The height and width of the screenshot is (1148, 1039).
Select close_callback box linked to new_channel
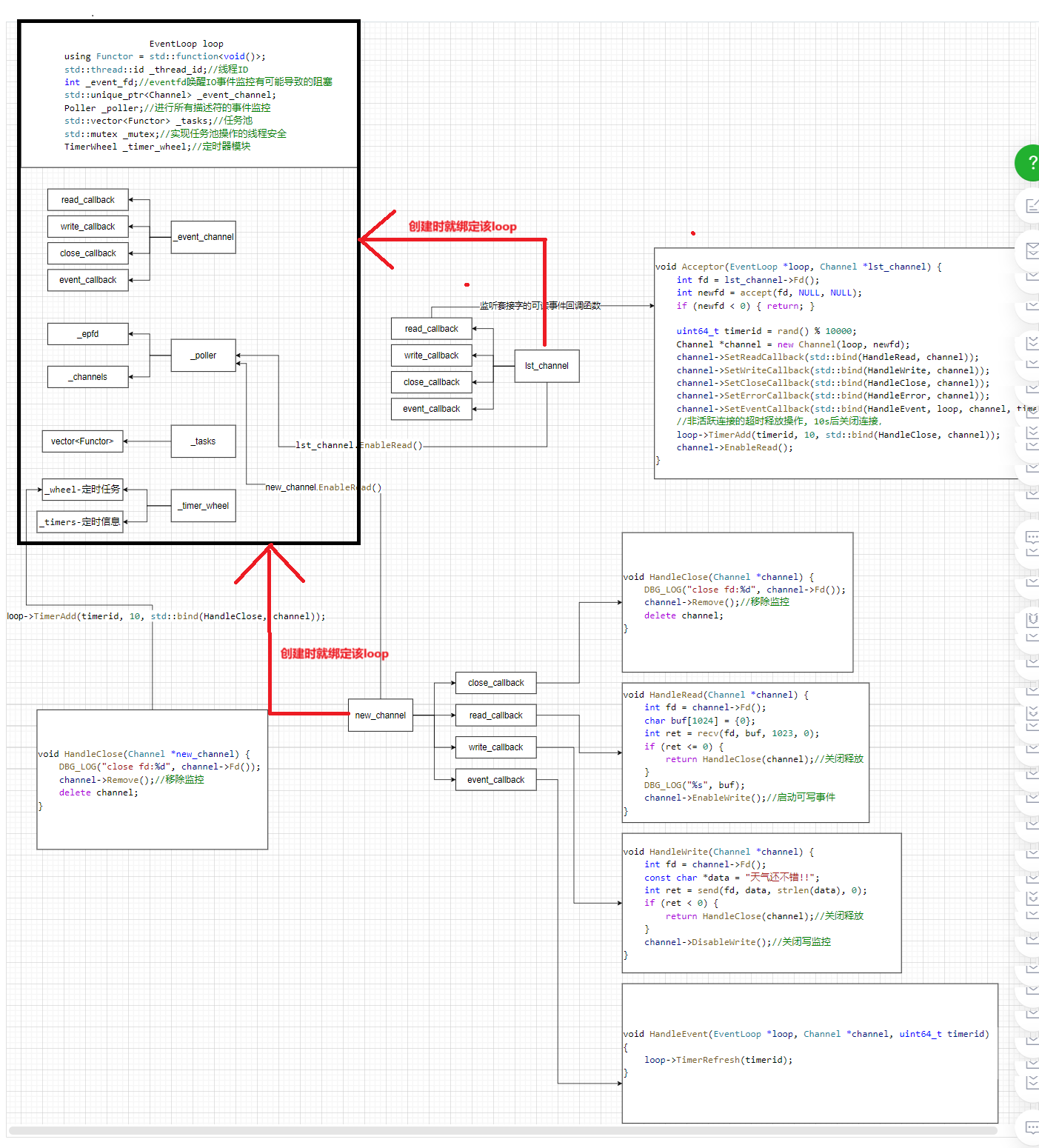[x=496, y=683]
